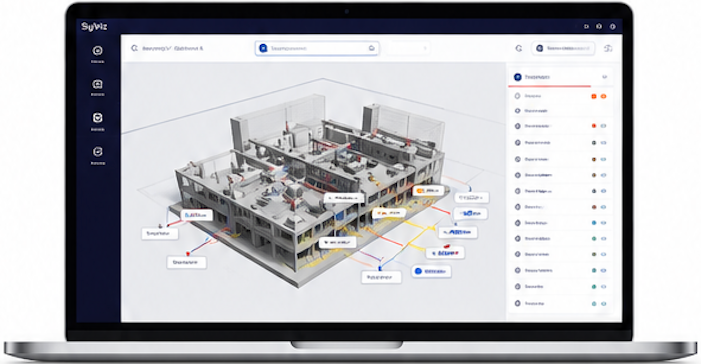Screen dimensions: 701x364
Task: Toggle the eye icon in the last list row
Action: 604,304
